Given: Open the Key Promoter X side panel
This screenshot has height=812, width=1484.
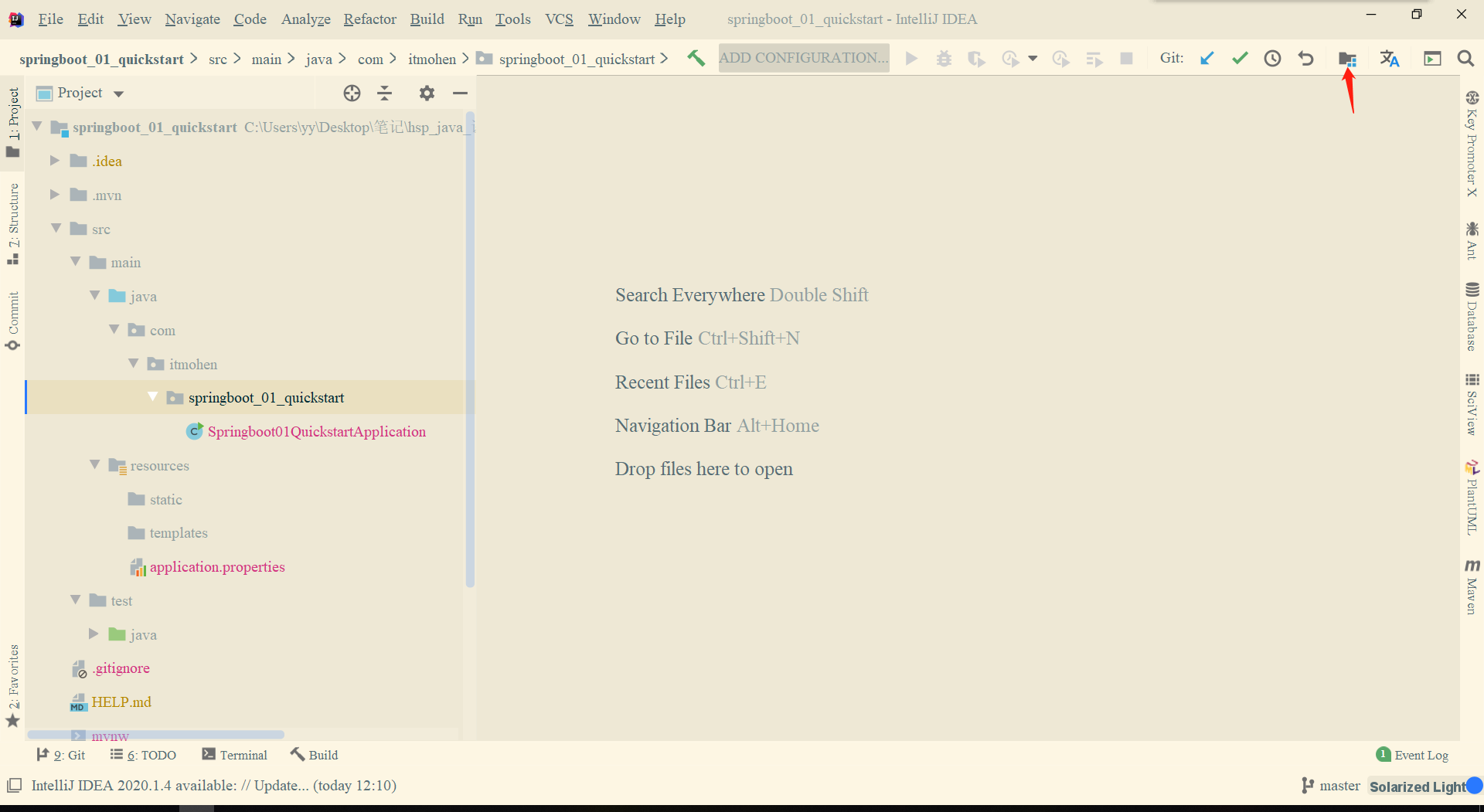Looking at the screenshot, I should pos(1472,144).
